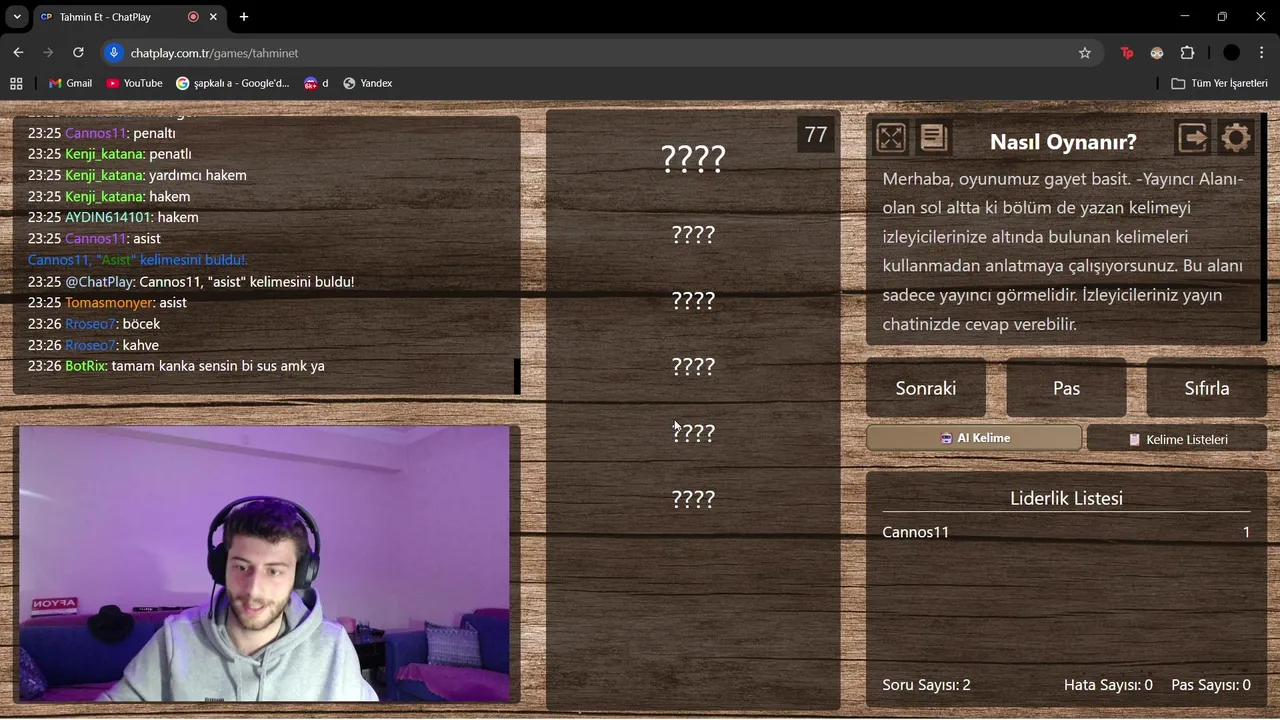Click the Liderlik Listesi heading
Image resolution: width=1280 pixels, height=720 pixels.
coord(1066,498)
